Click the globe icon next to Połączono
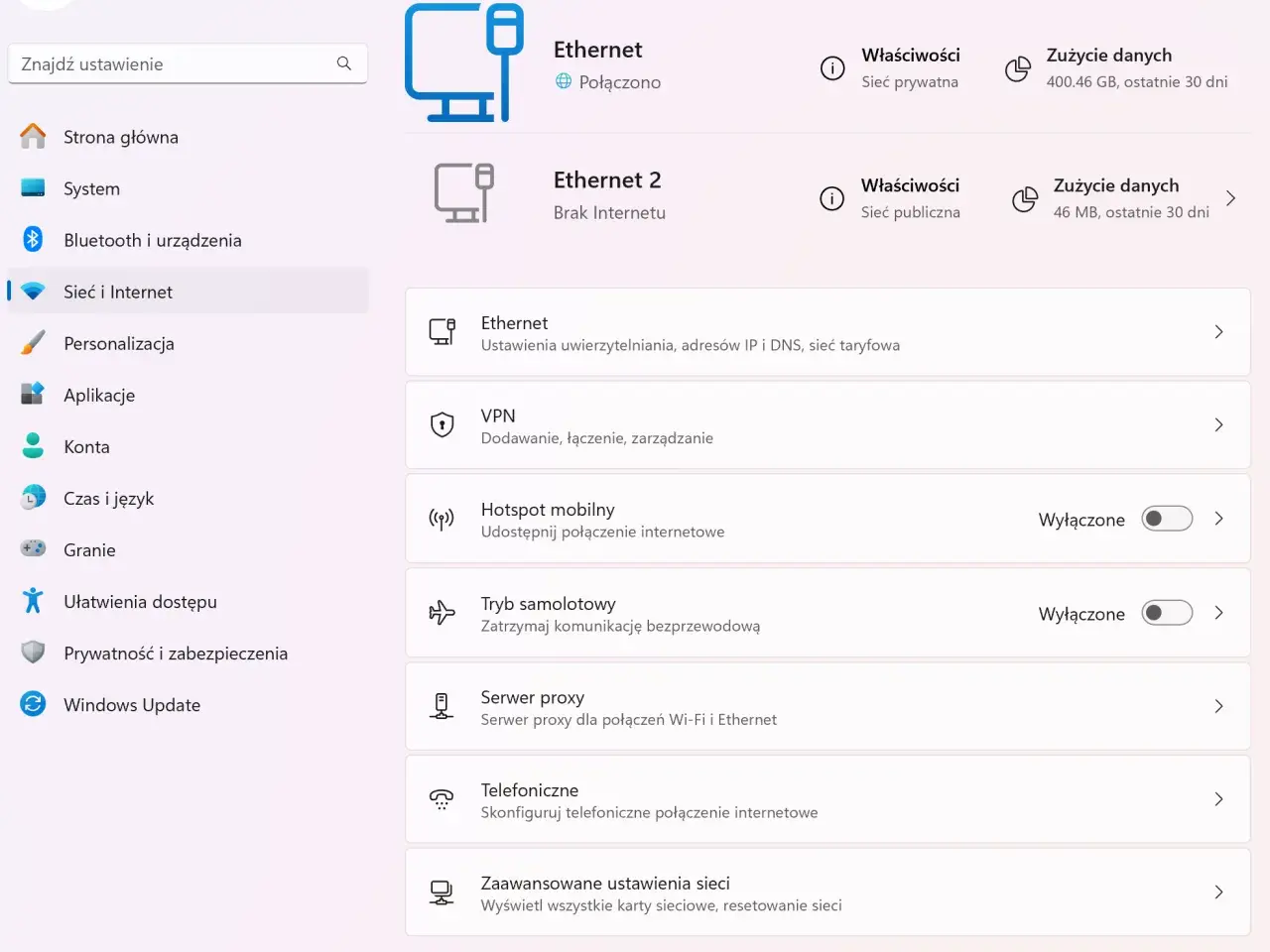 [x=564, y=81]
